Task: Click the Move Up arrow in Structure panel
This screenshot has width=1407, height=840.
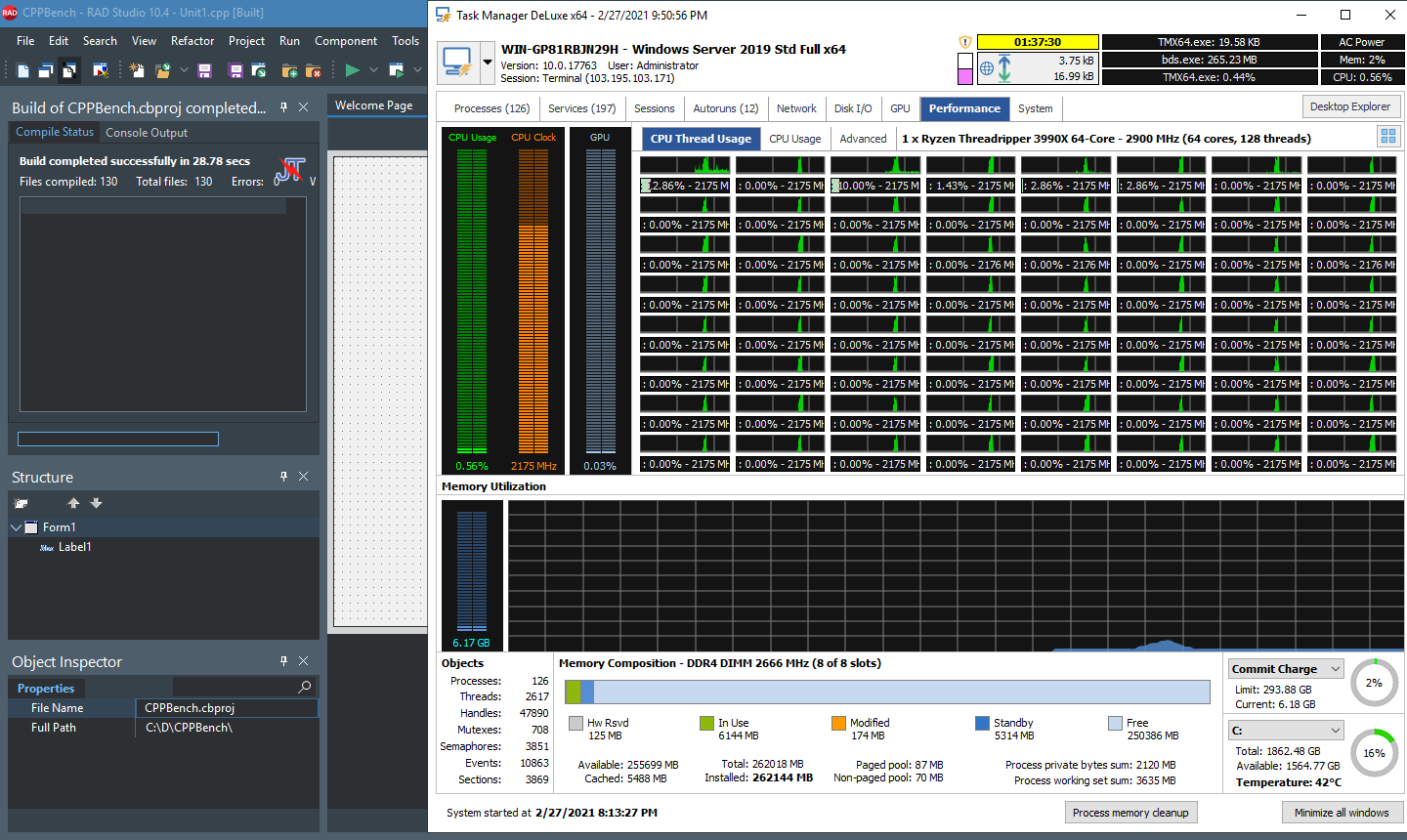Action: click(73, 503)
